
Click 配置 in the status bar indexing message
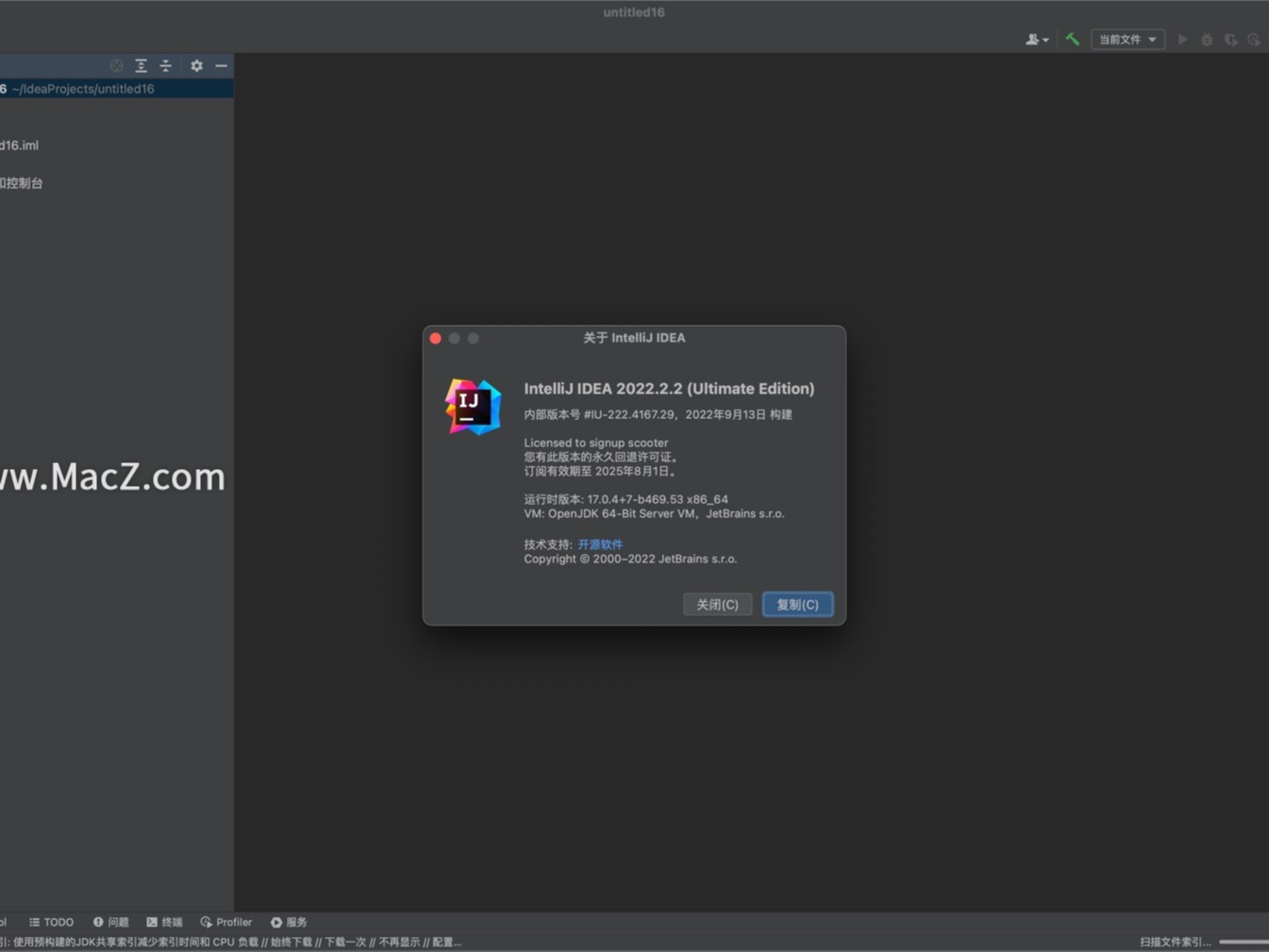(x=443, y=942)
